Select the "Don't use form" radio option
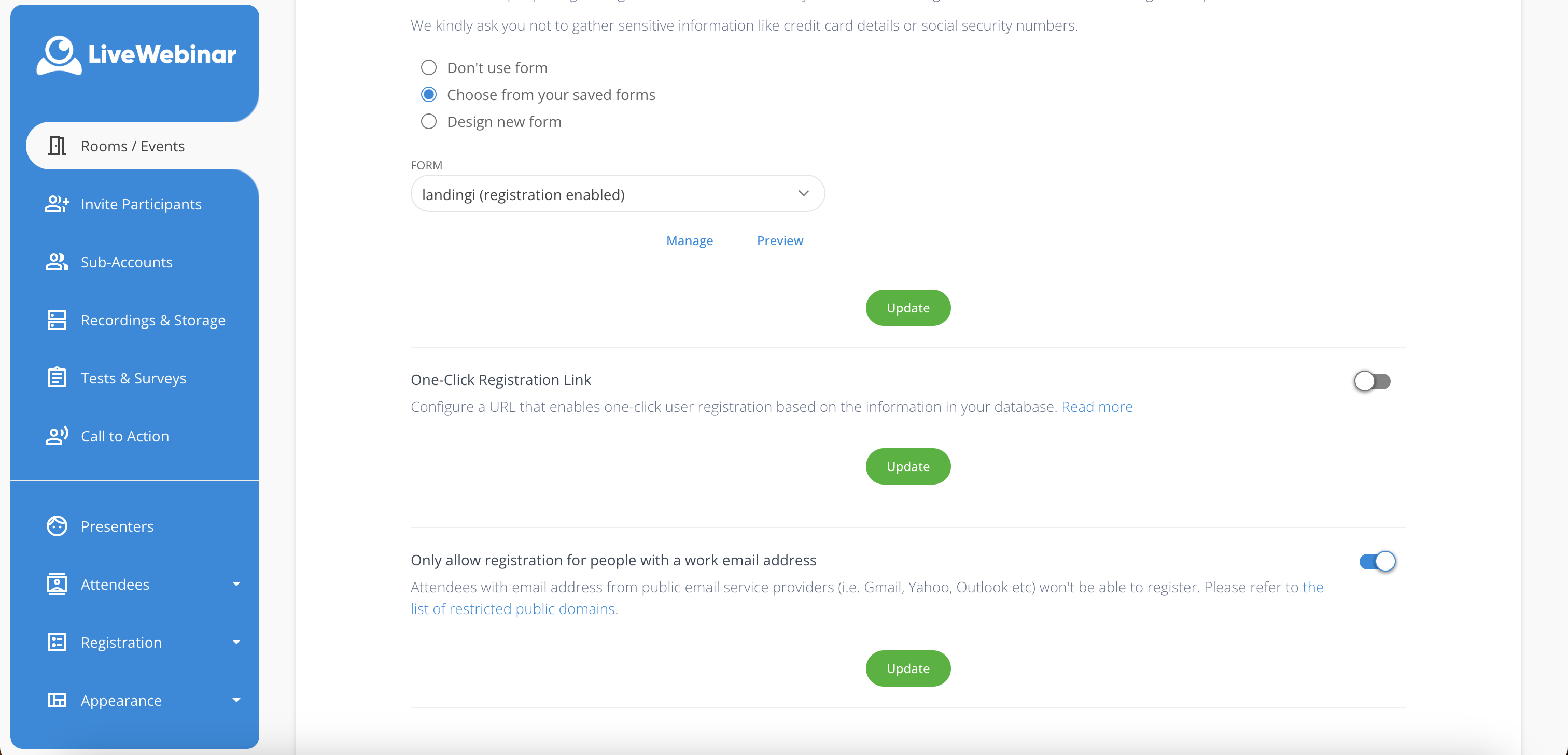Image resolution: width=1568 pixels, height=755 pixels. pos(429,67)
